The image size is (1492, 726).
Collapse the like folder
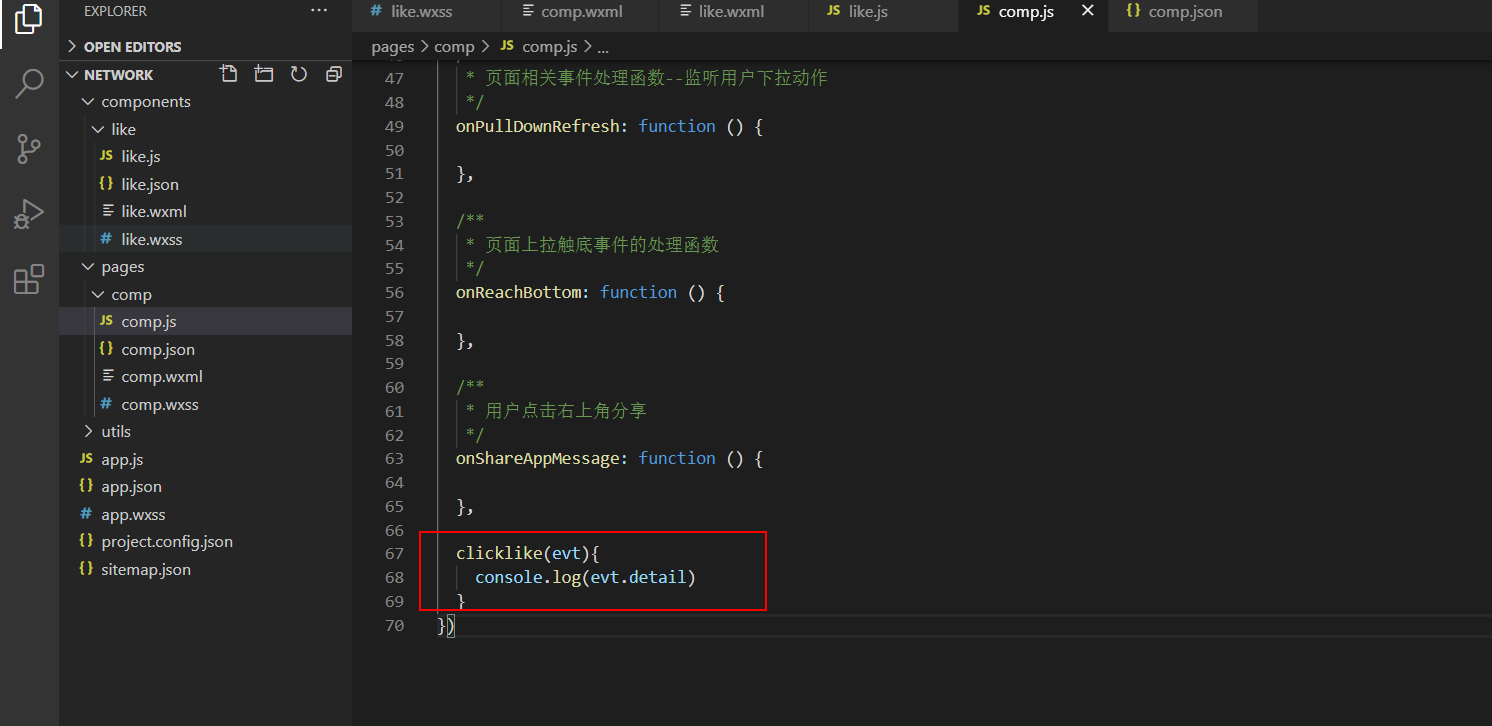tap(205, 129)
